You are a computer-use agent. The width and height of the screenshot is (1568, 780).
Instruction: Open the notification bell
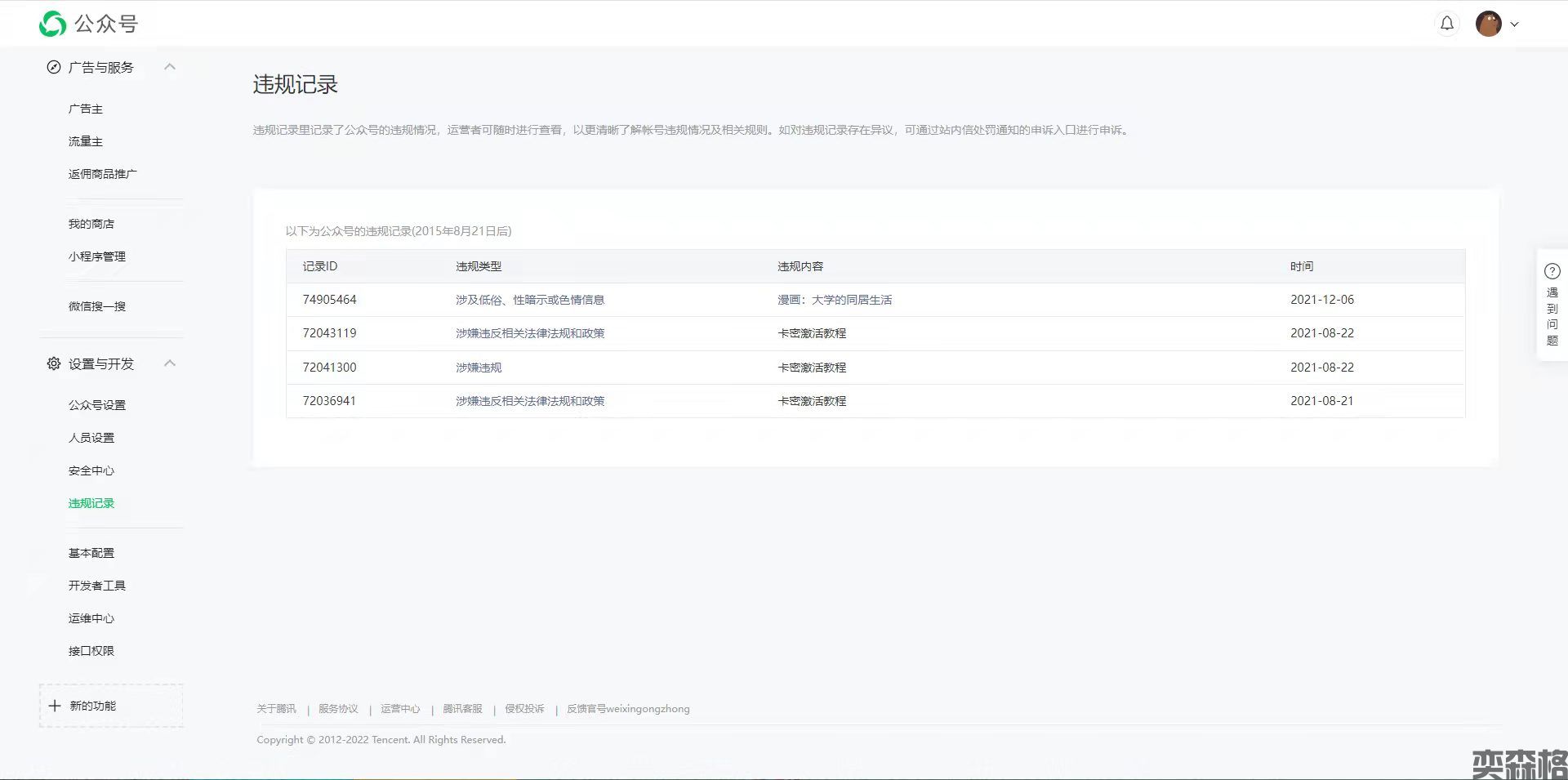tap(1446, 24)
